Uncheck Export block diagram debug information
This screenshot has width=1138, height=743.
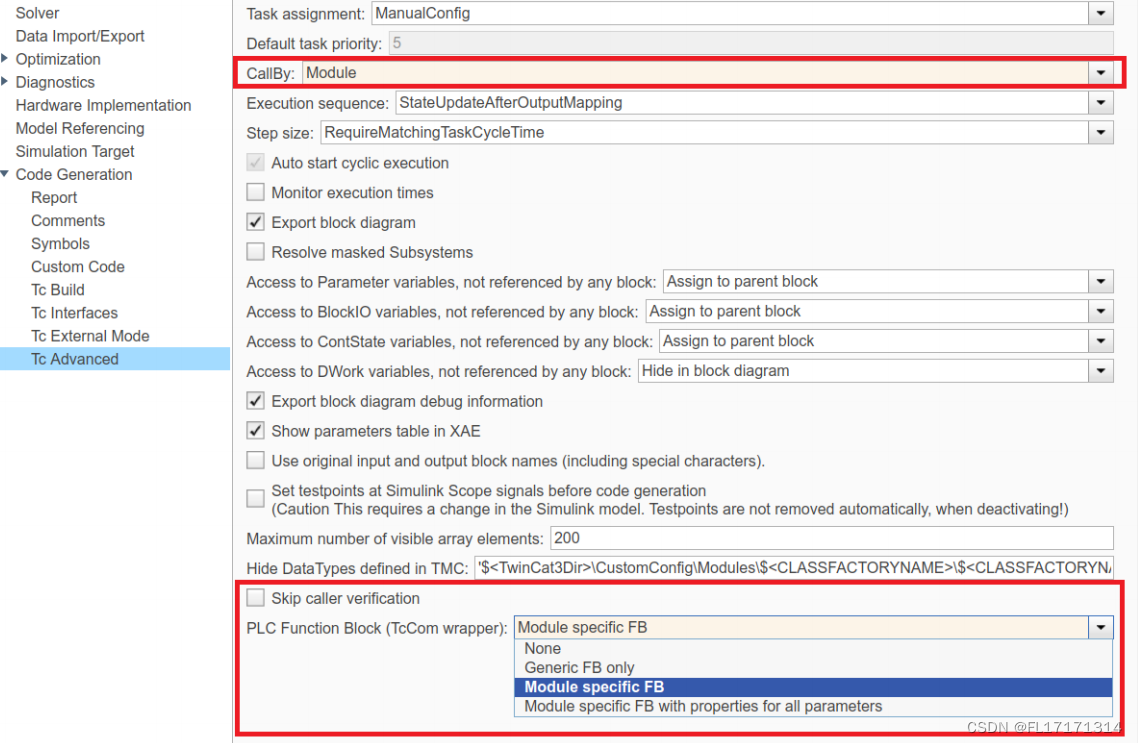tap(255, 401)
